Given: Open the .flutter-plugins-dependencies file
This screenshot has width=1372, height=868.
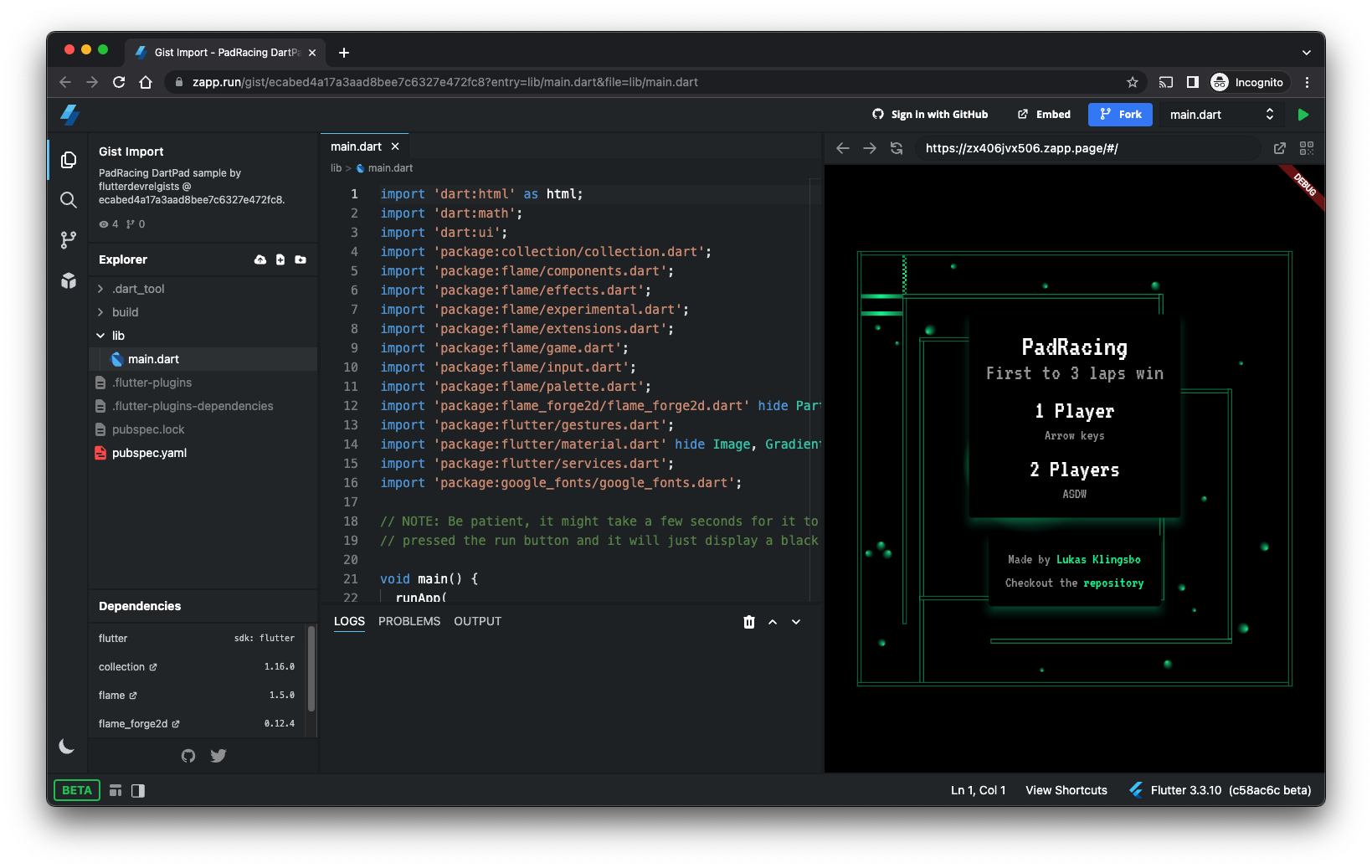Looking at the screenshot, I should click(203, 406).
